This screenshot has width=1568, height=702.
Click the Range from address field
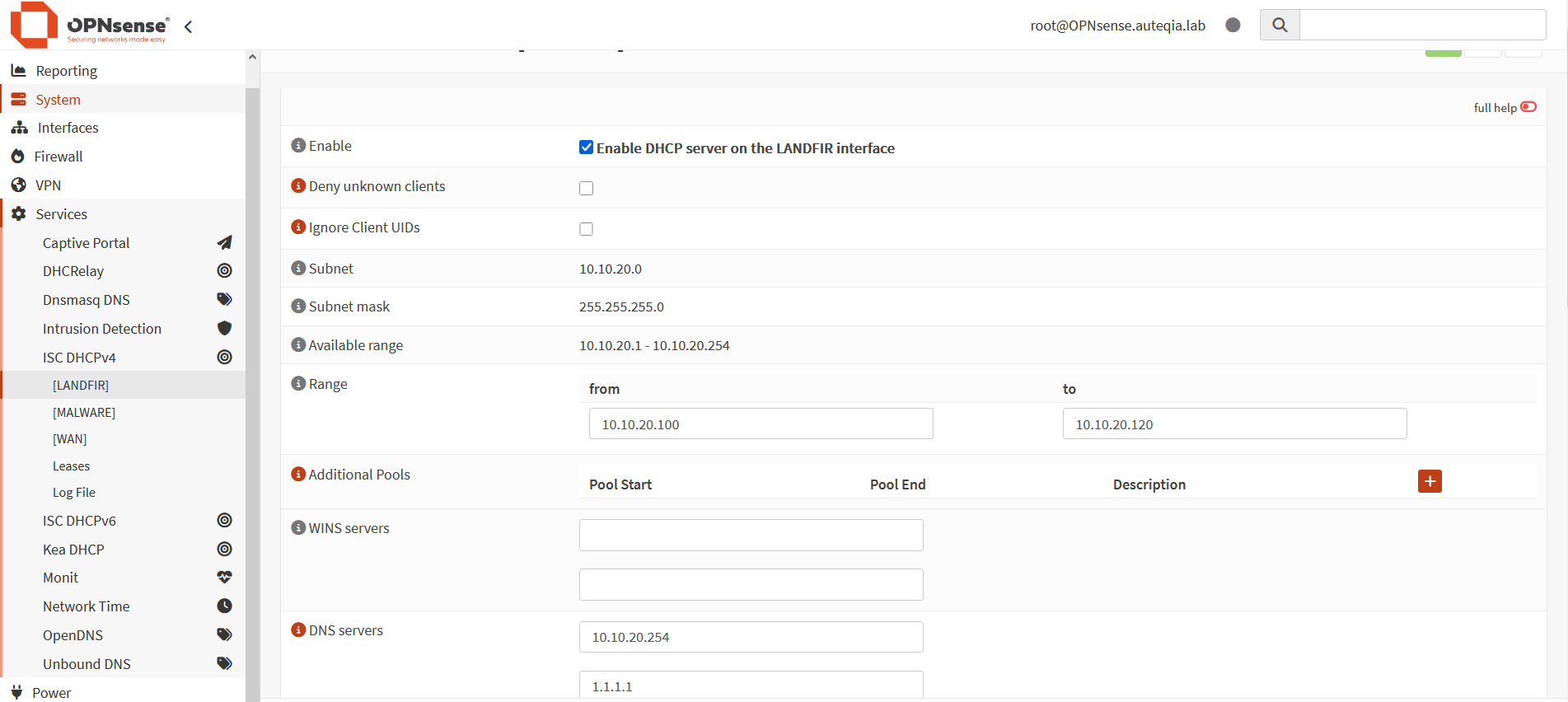[761, 424]
